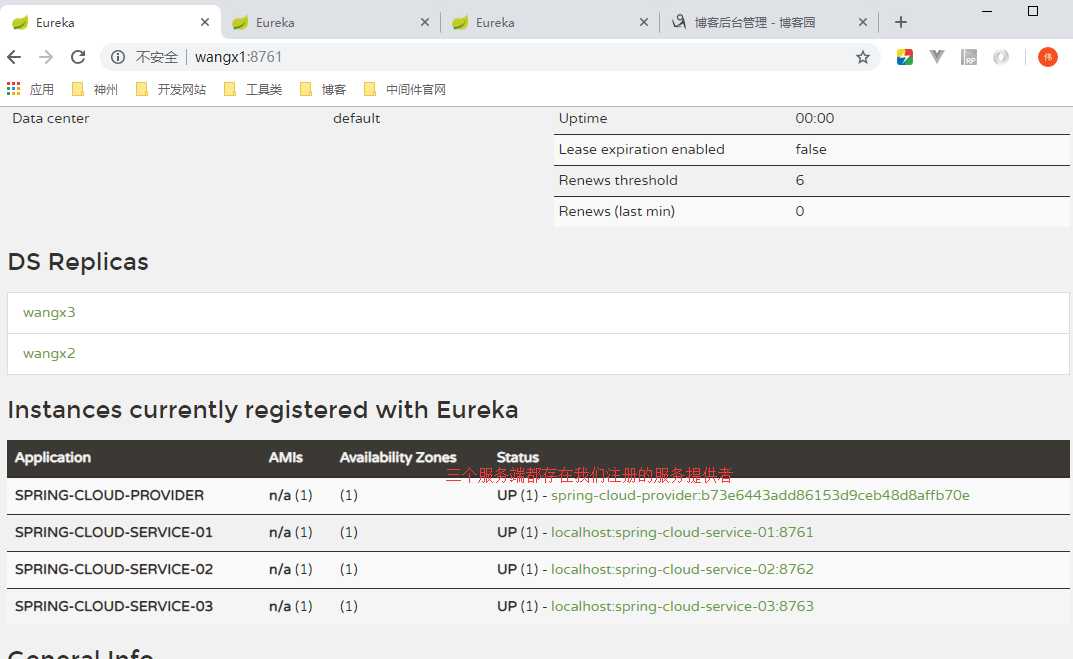Click the Instances currently registered with Eureka heading
The height and width of the screenshot is (659, 1073).
263,410
